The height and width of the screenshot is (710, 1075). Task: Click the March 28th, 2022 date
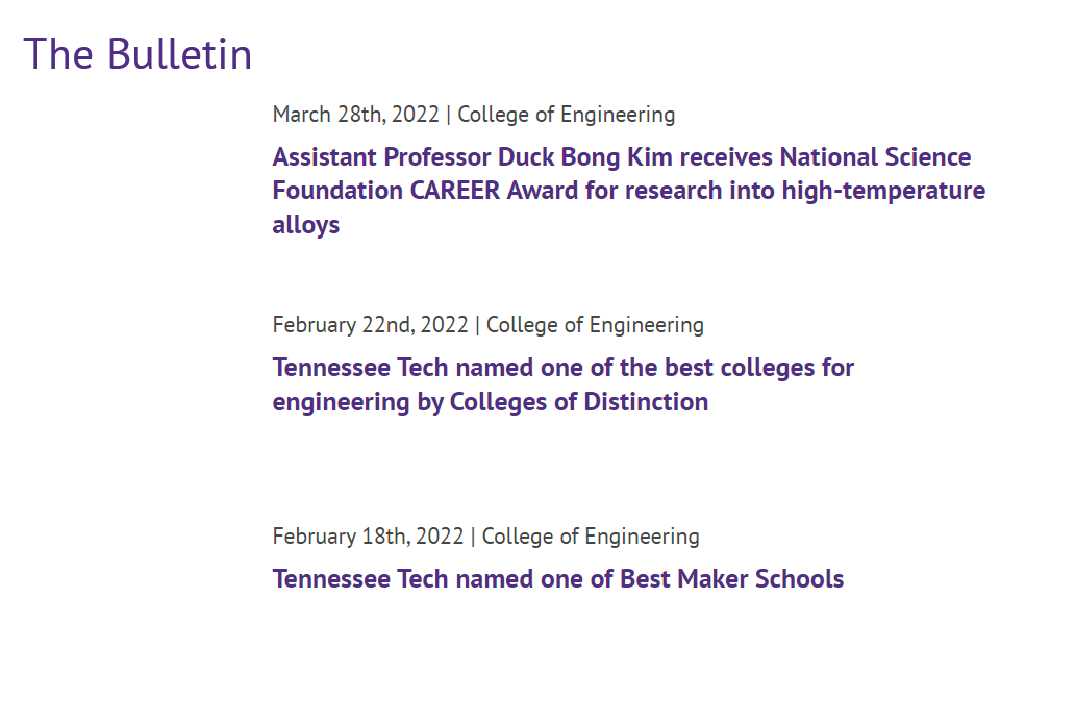tap(355, 115)
